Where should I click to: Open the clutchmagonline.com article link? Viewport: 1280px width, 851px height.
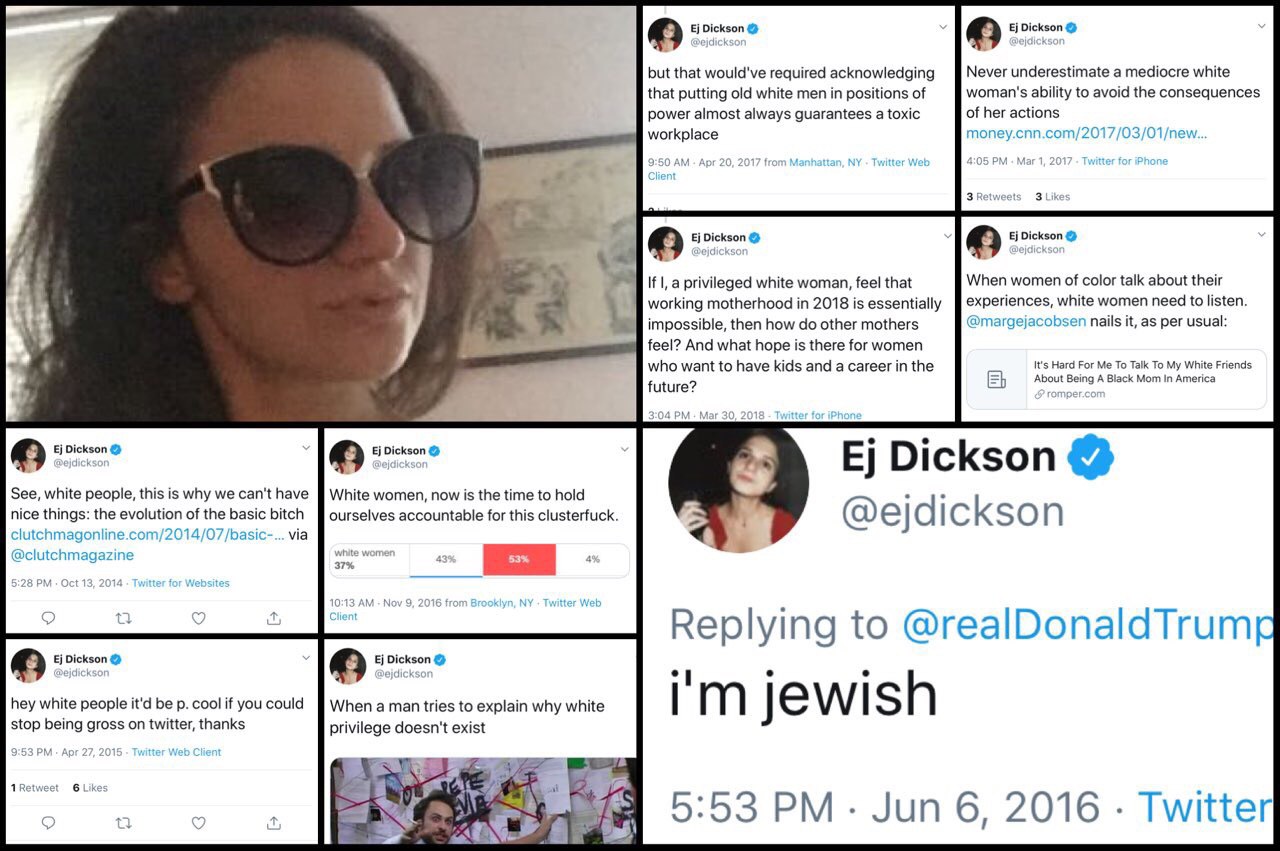point(148,535)
